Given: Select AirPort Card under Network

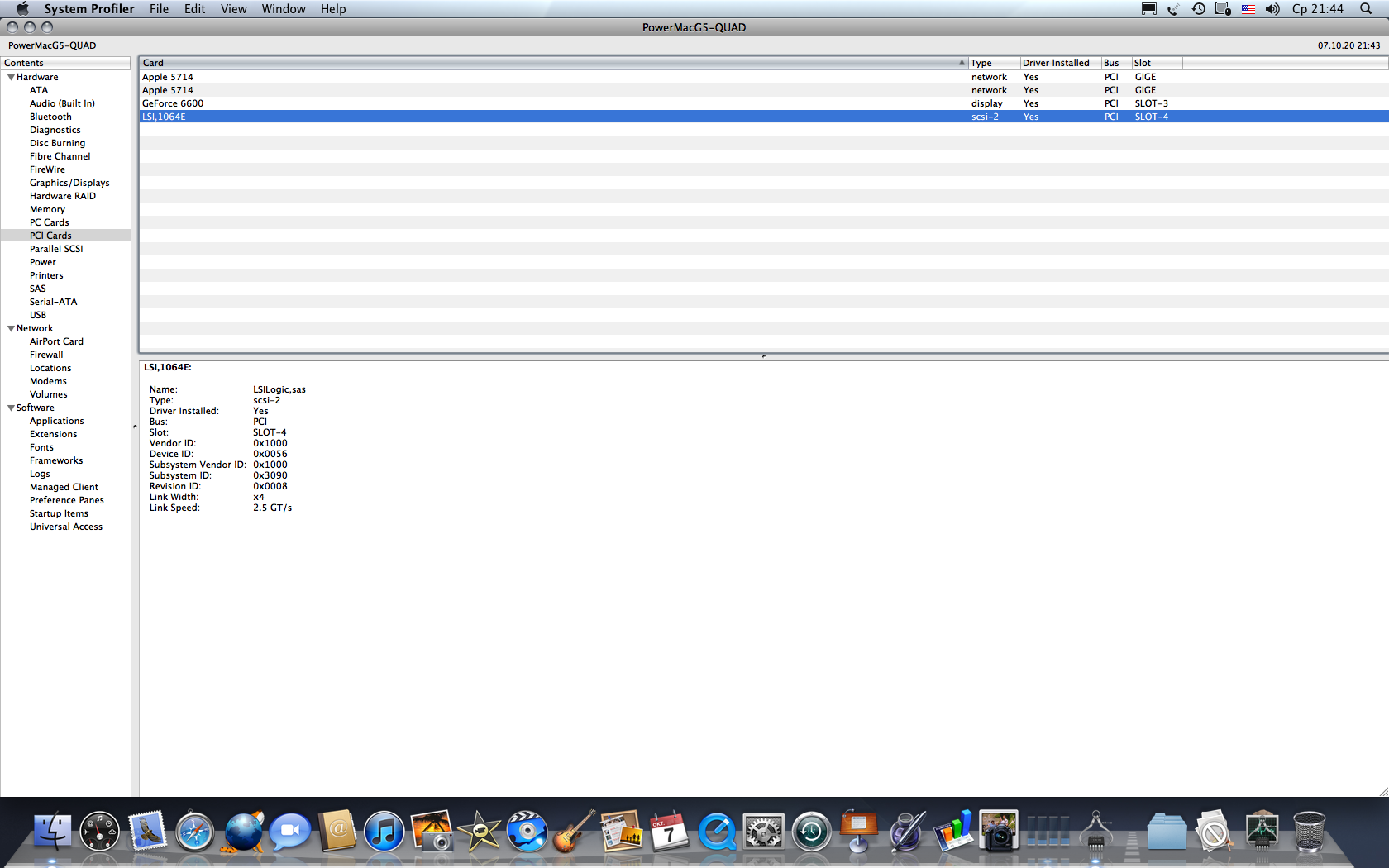Looking at the screenshot, I should [x=56, y=341].
